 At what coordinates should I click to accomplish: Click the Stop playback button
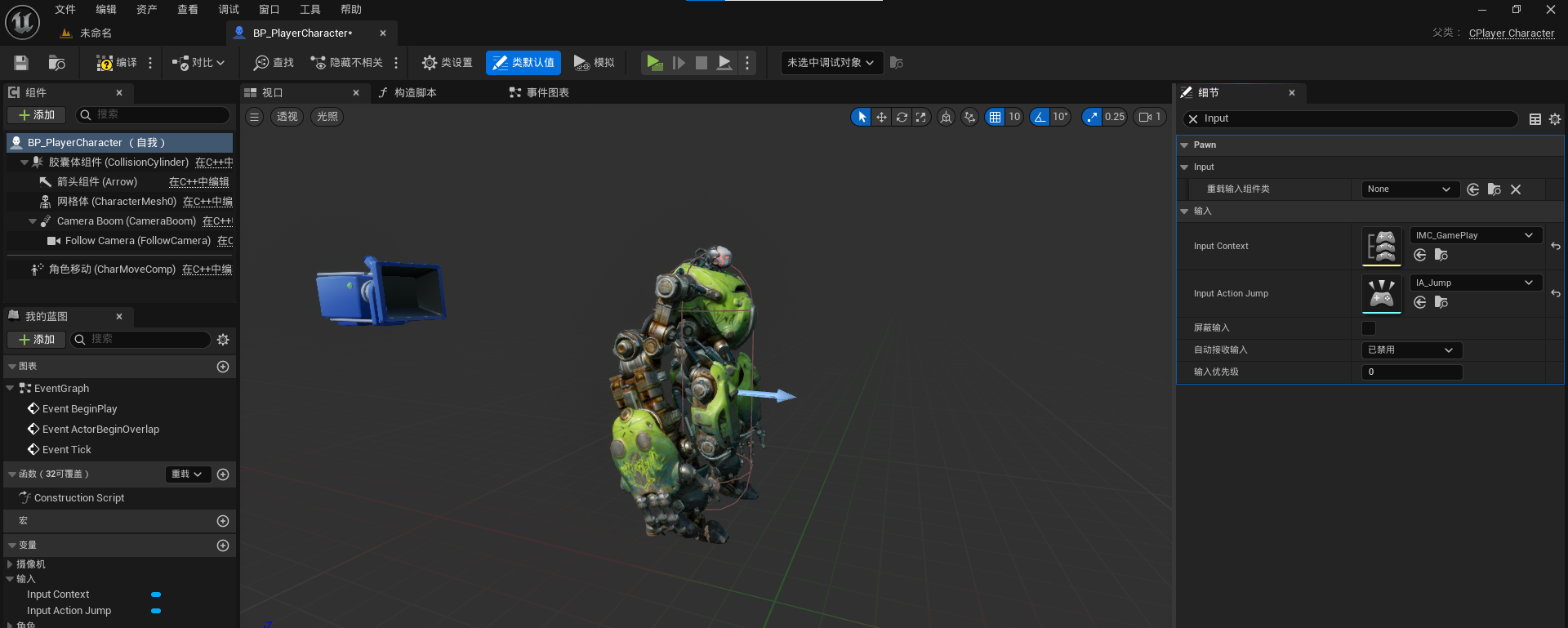pyautogui.click(x=701, y=63)
